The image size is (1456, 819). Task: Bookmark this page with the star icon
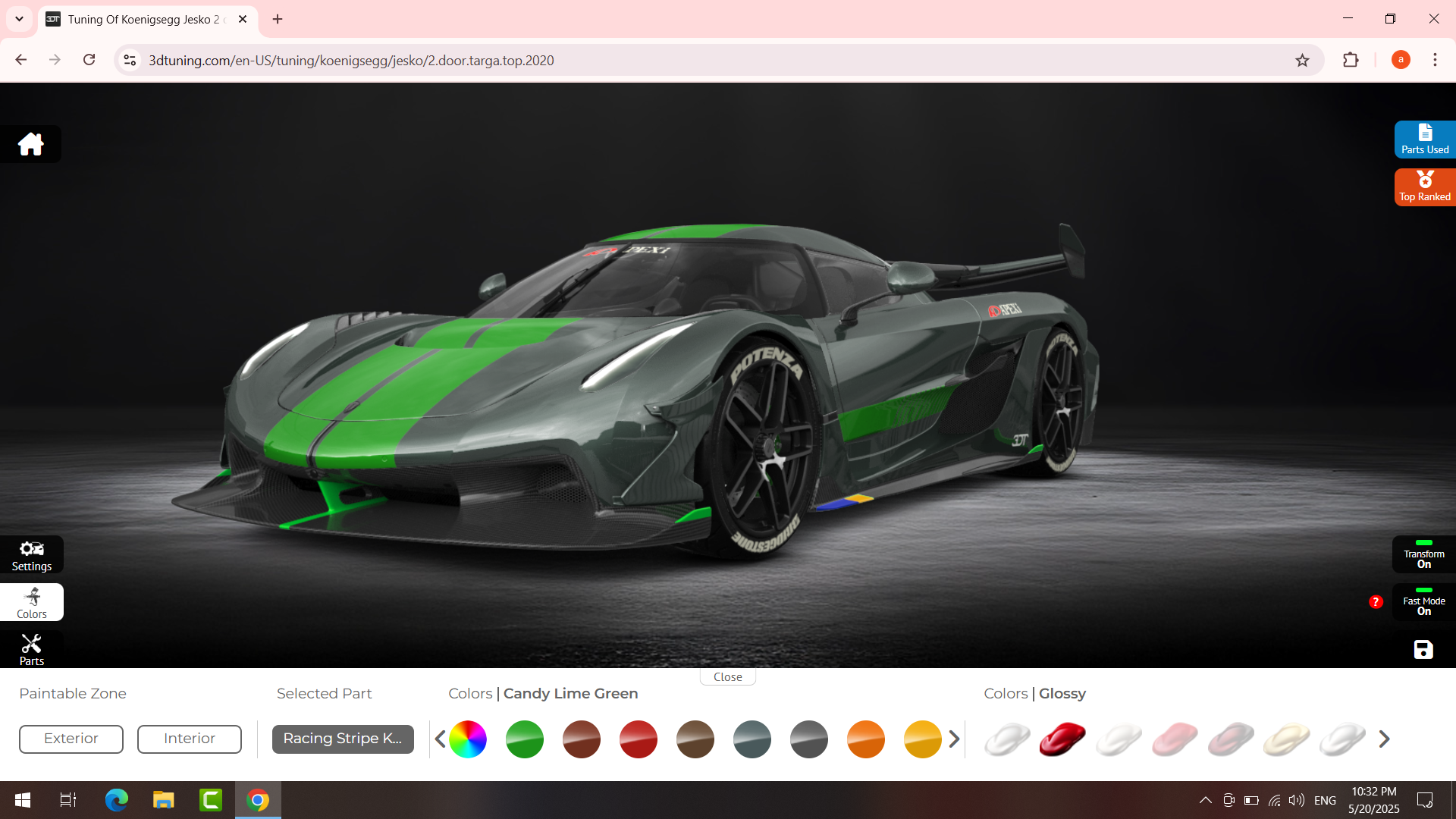(1302, 60)
